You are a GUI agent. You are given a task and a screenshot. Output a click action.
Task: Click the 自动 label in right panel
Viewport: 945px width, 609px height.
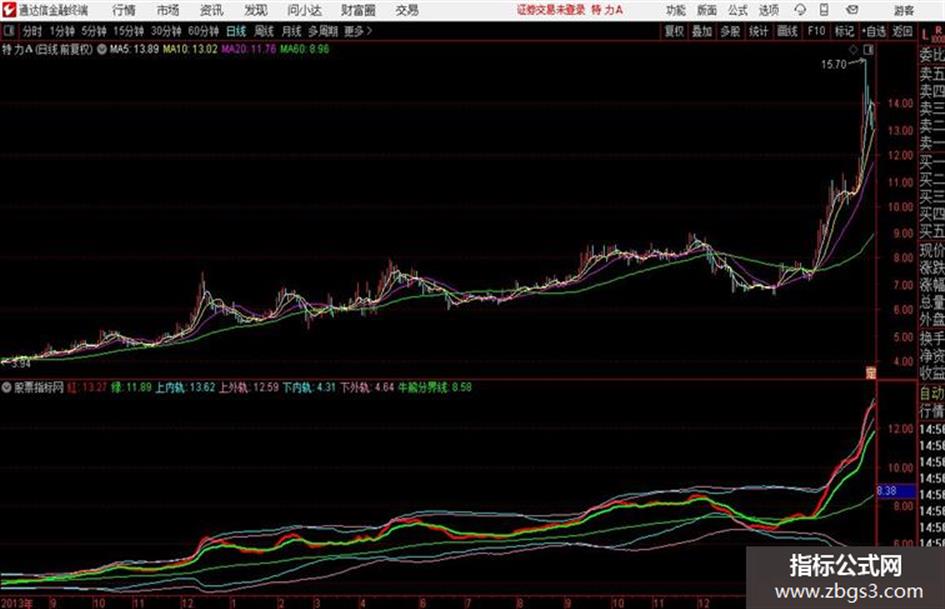(x=932, y=393)
